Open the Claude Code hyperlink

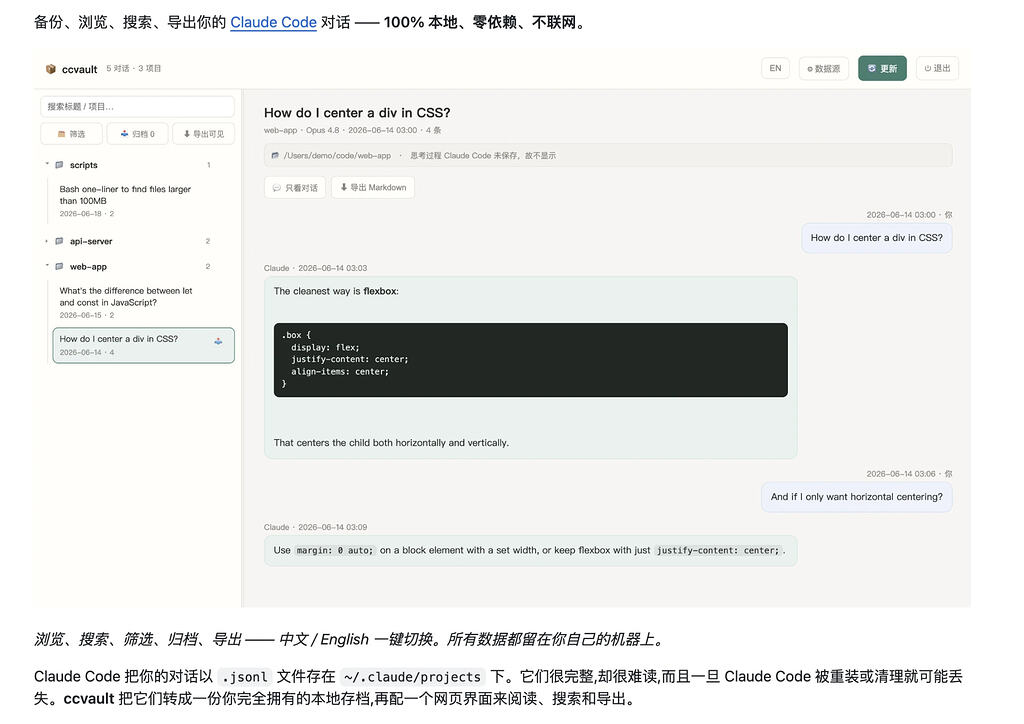[273, 22]
